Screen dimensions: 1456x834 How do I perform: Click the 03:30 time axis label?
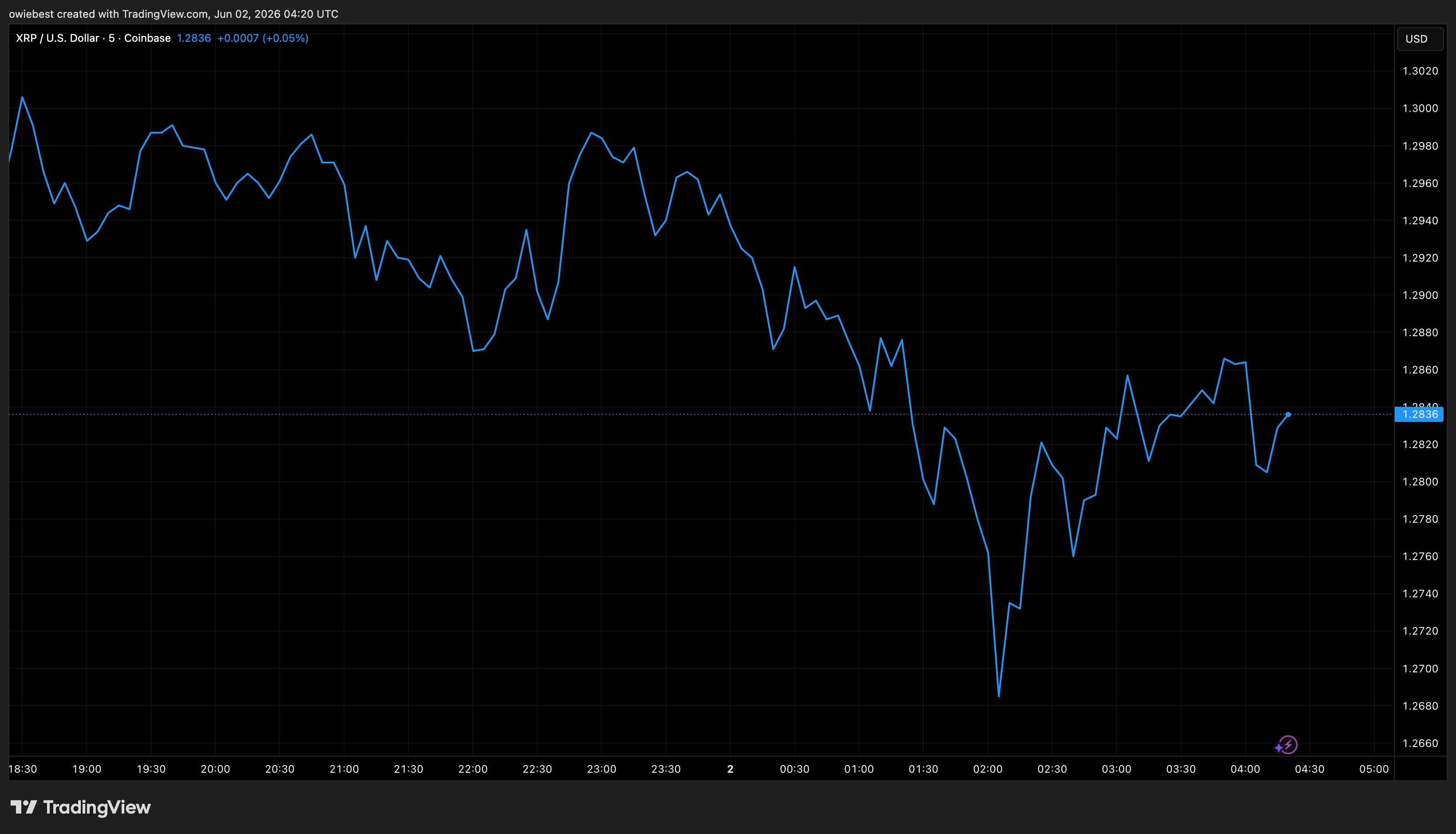pos(1181,769)
